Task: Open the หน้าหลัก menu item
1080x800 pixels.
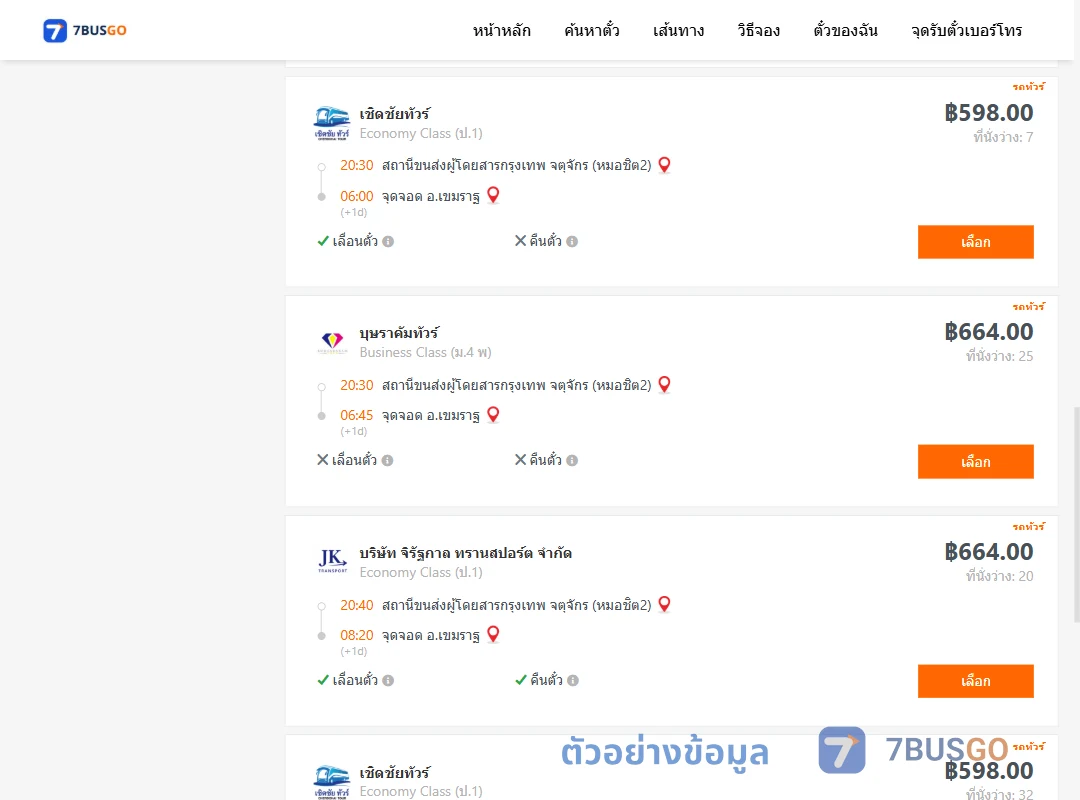Action: [x=501, y=30]
